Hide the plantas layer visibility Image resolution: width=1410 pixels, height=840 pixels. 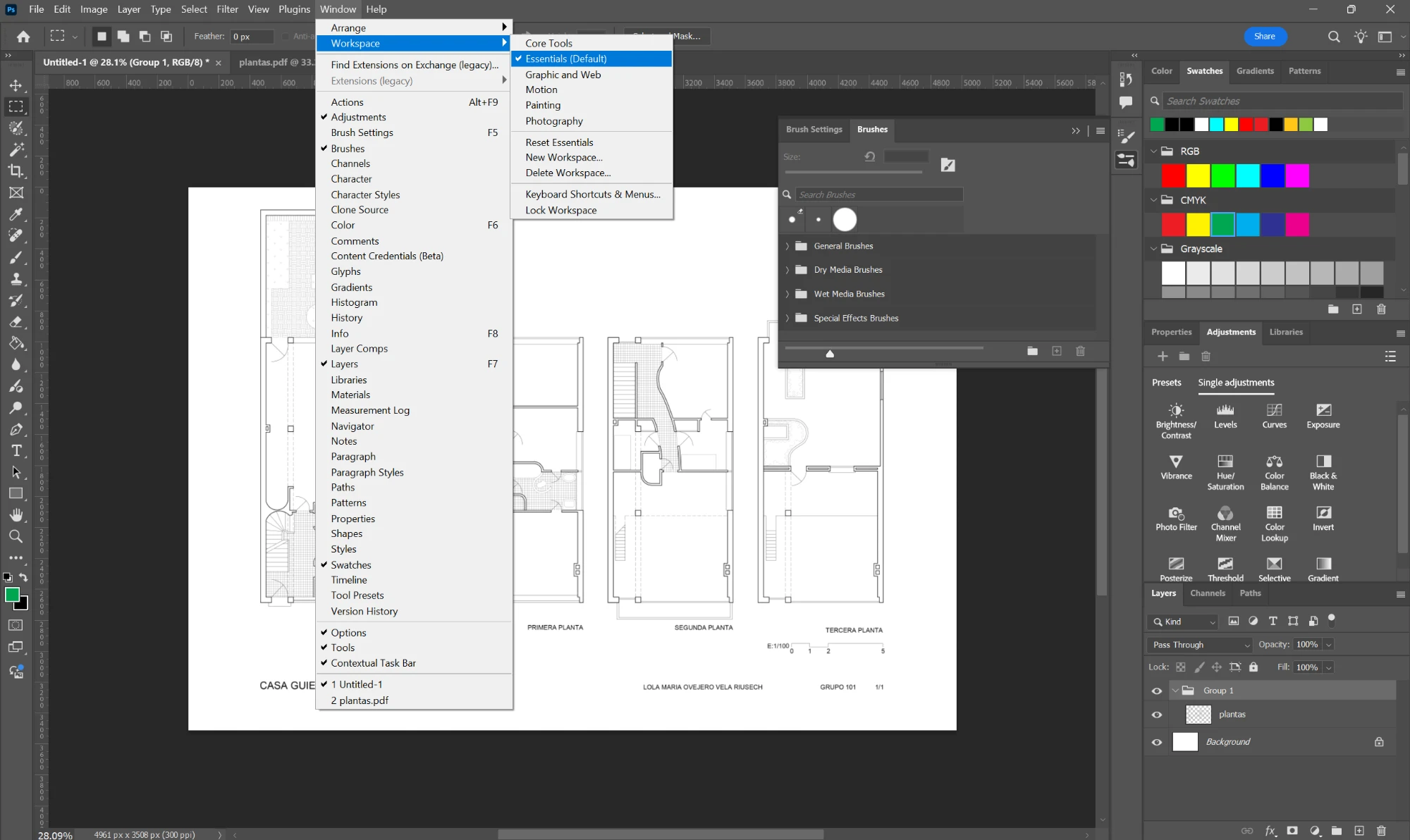coord(1157,715)
